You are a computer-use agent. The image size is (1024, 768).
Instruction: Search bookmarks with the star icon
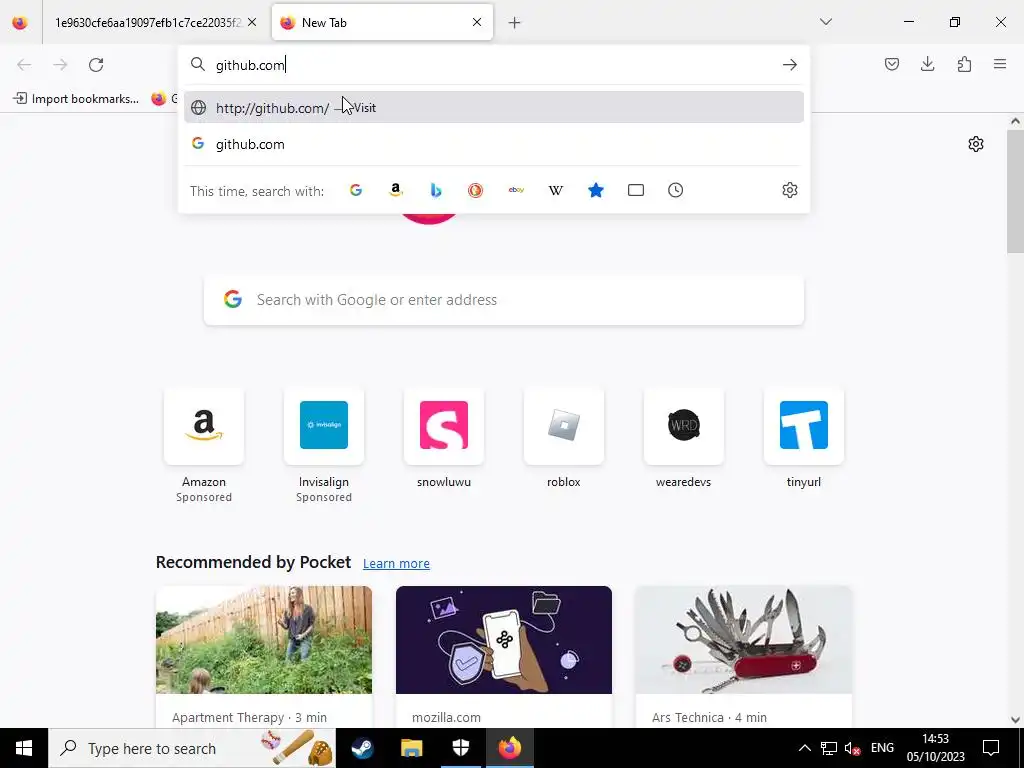[x=596, y=190]
